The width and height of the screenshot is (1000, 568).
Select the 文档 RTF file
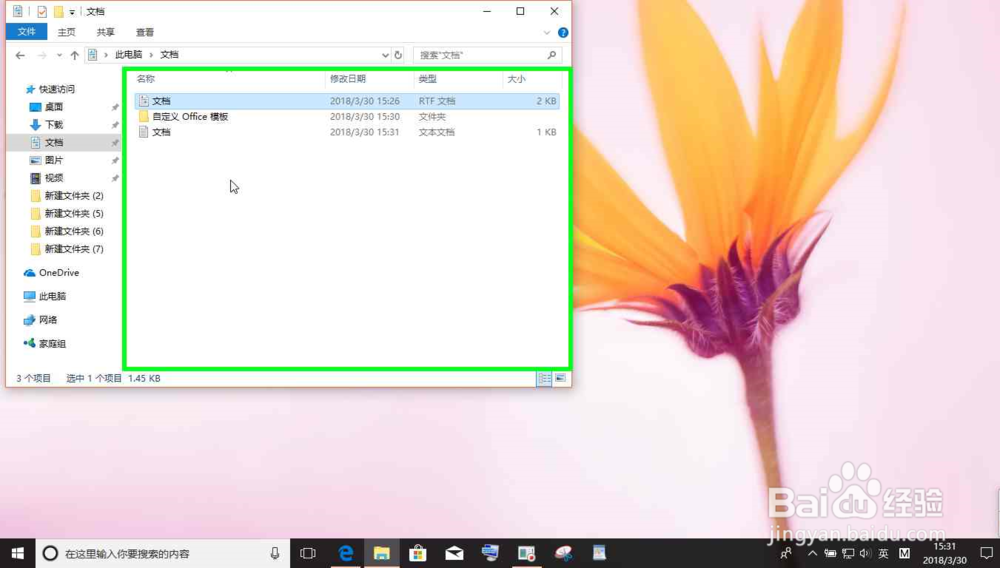coord(347,101)
